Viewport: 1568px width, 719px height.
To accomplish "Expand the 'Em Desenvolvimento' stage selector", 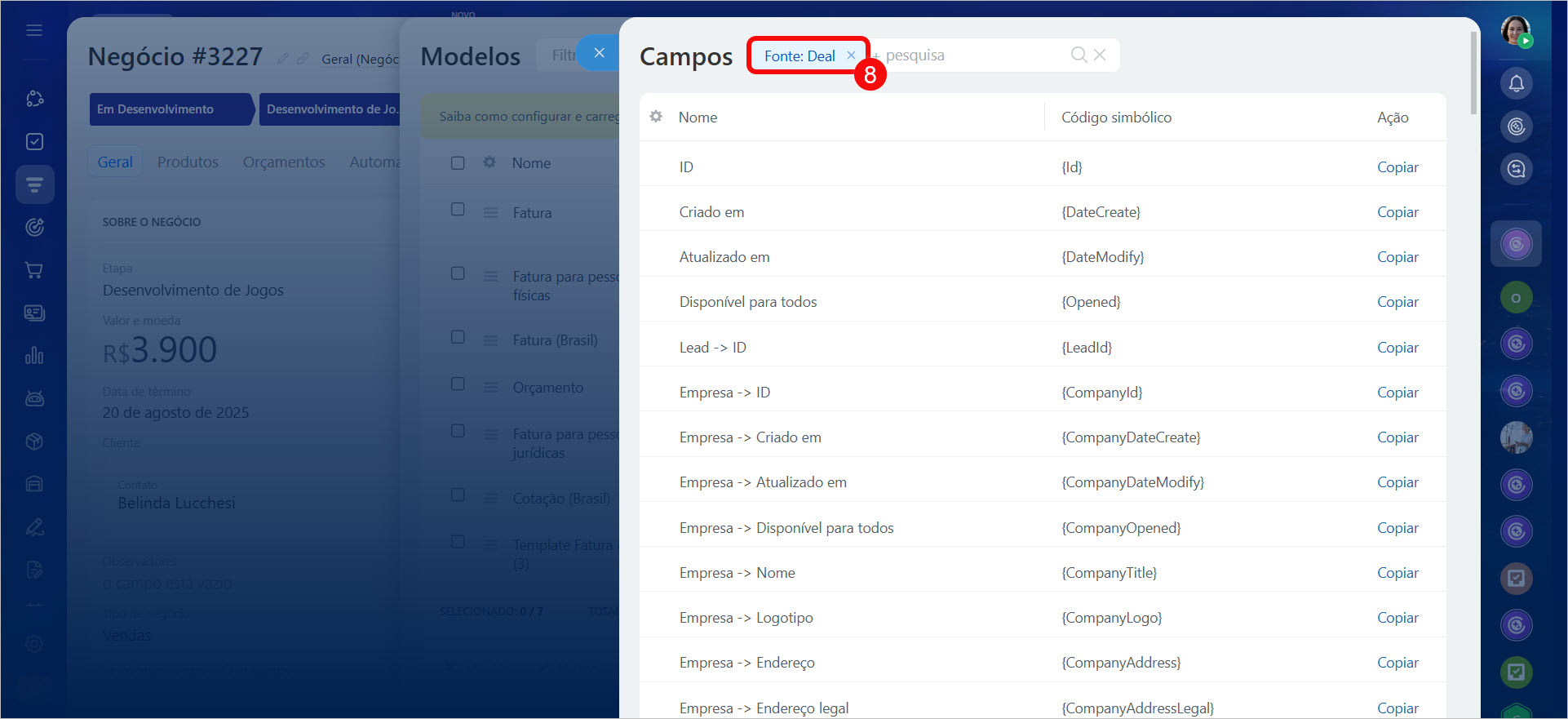I will [x=171, y=109].
